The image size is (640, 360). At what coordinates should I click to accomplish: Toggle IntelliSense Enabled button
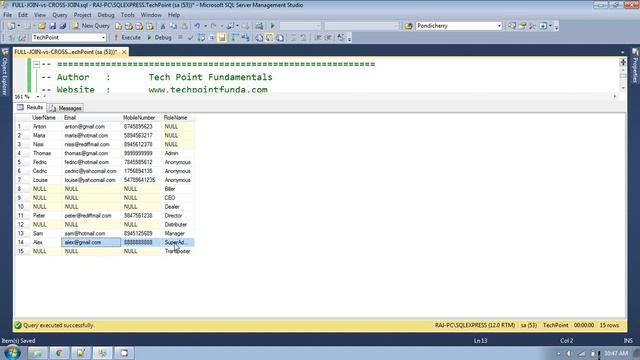coord(222,38)
